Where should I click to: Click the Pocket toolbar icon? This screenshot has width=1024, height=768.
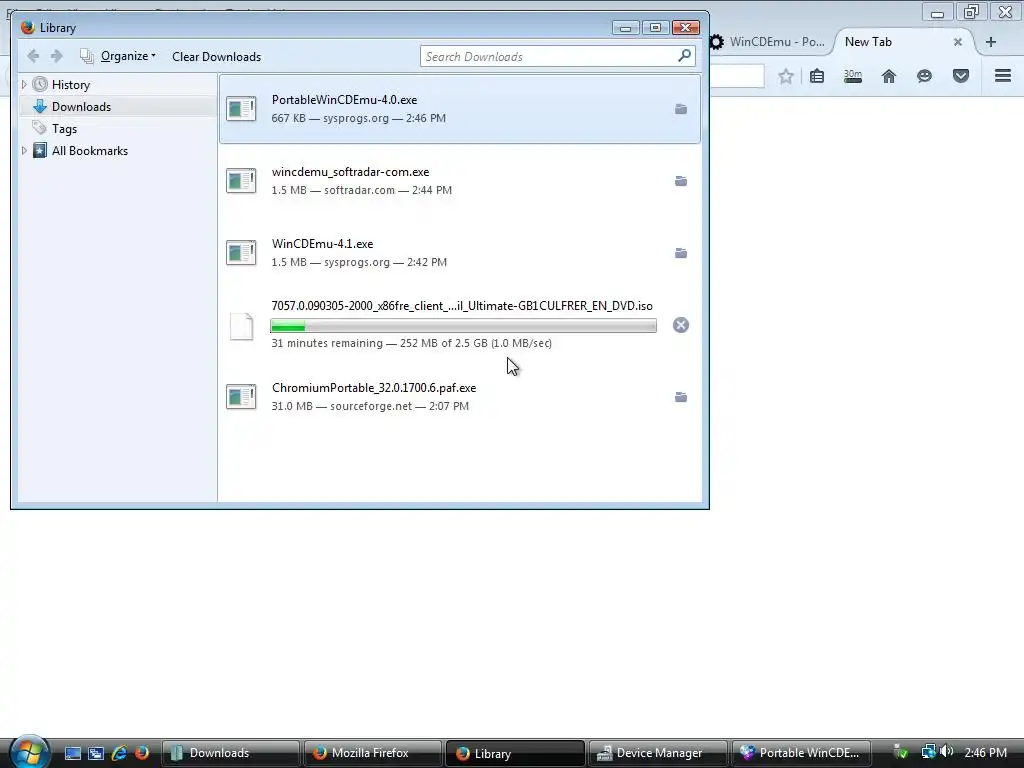pos(960,76)
